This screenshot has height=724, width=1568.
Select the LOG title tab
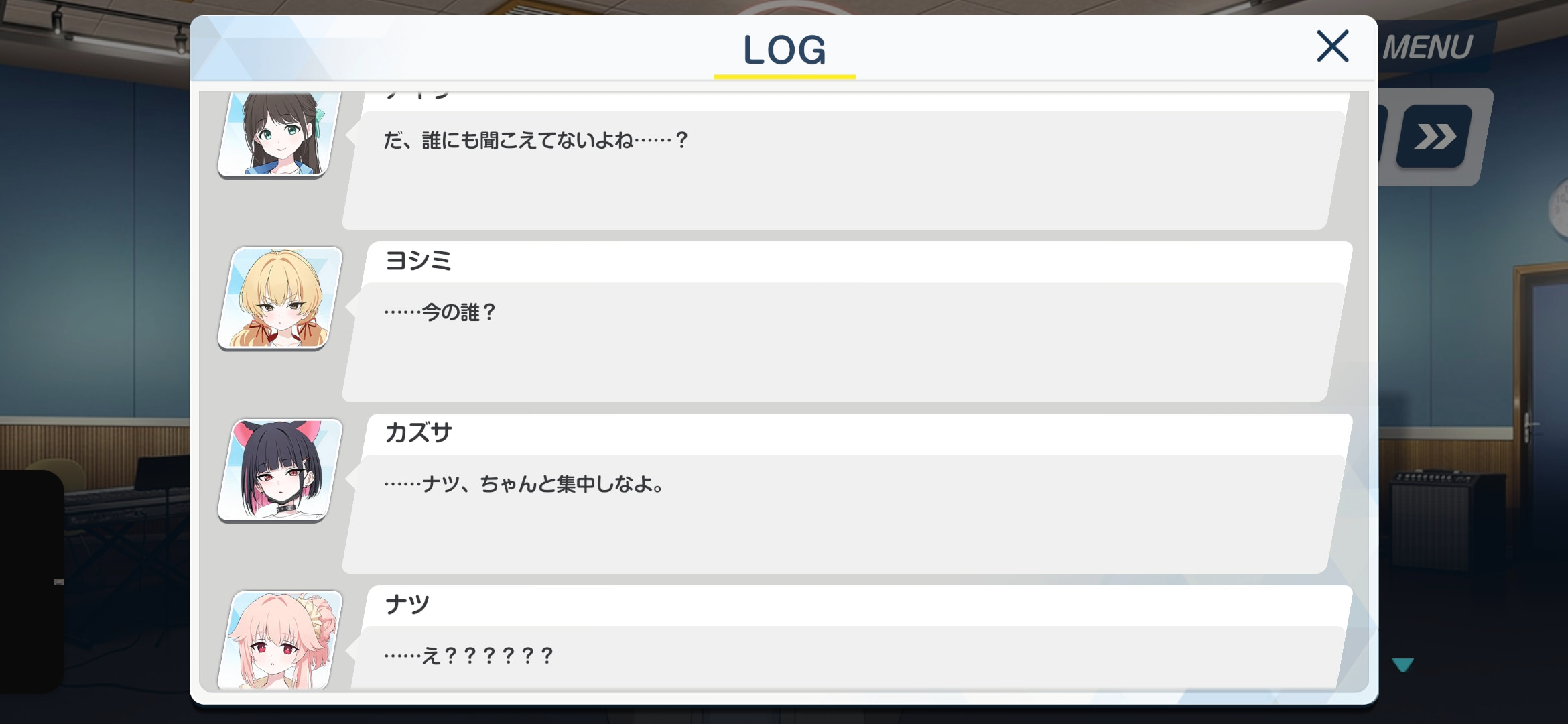[785, 50]
